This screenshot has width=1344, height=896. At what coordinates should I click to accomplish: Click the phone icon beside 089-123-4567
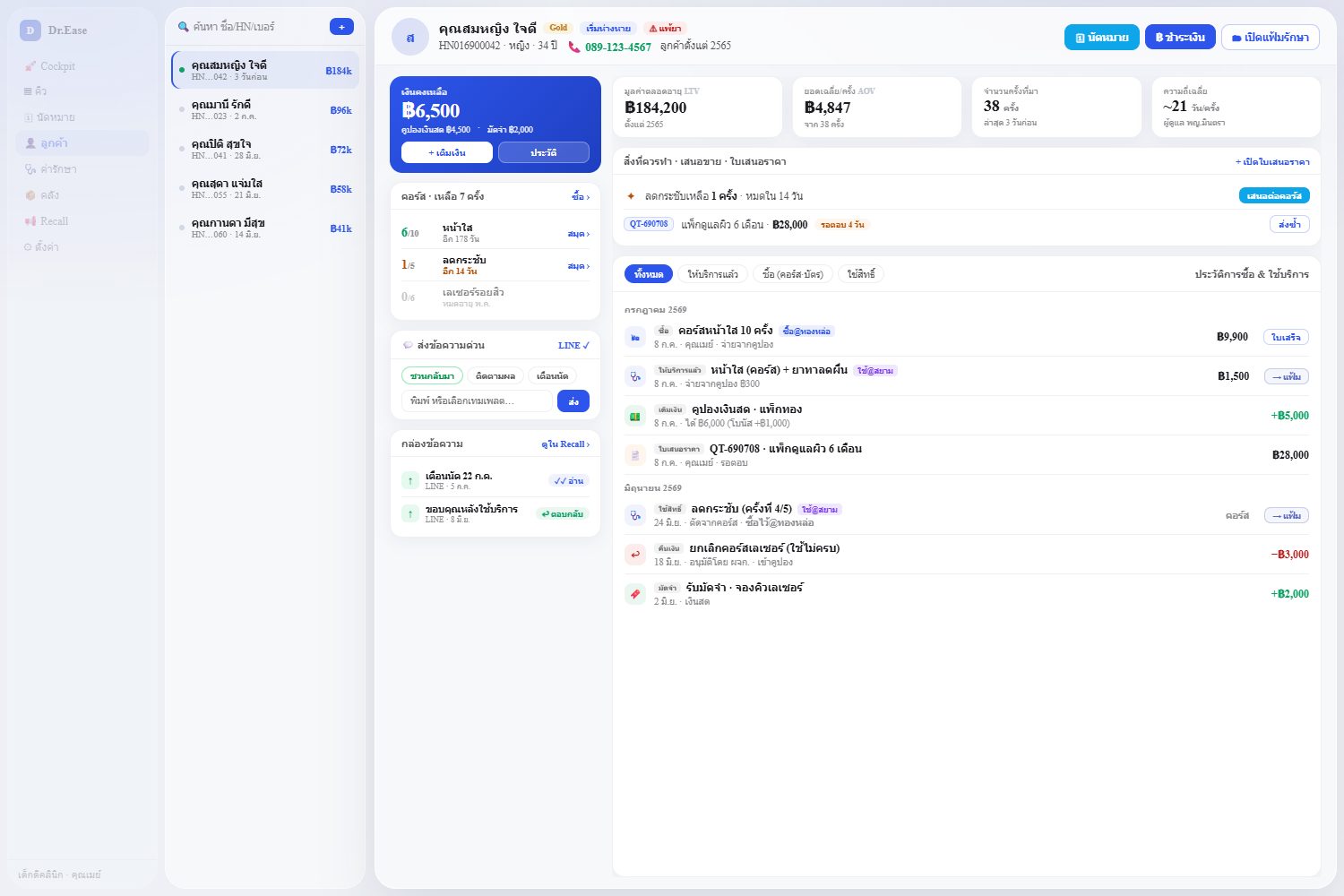(574, 47)
